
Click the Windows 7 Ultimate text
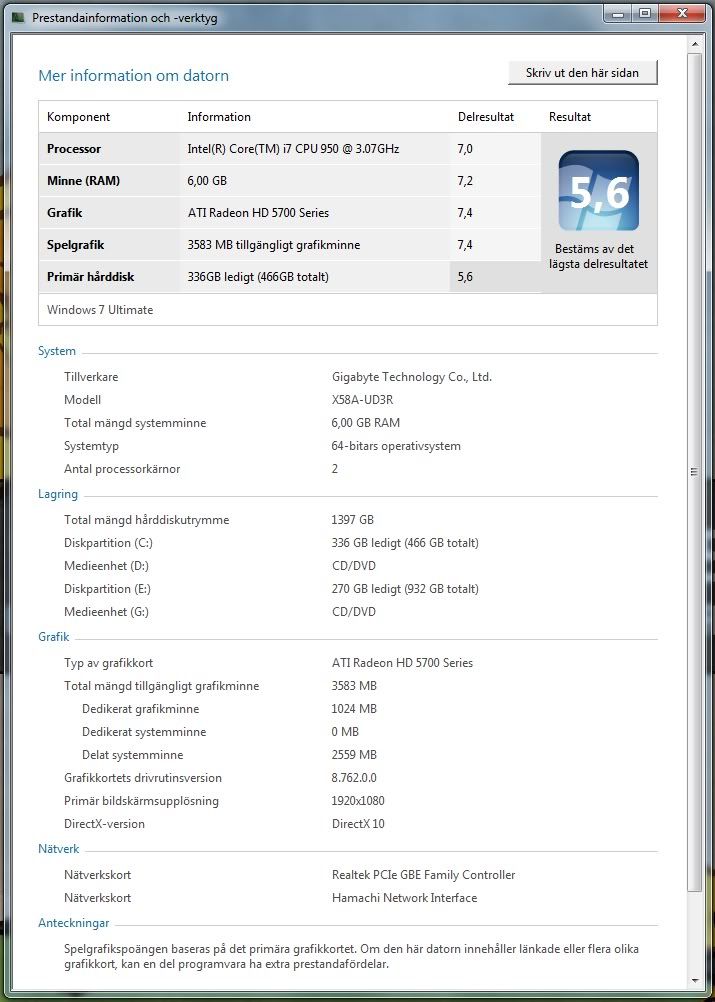tap(100, 310)
